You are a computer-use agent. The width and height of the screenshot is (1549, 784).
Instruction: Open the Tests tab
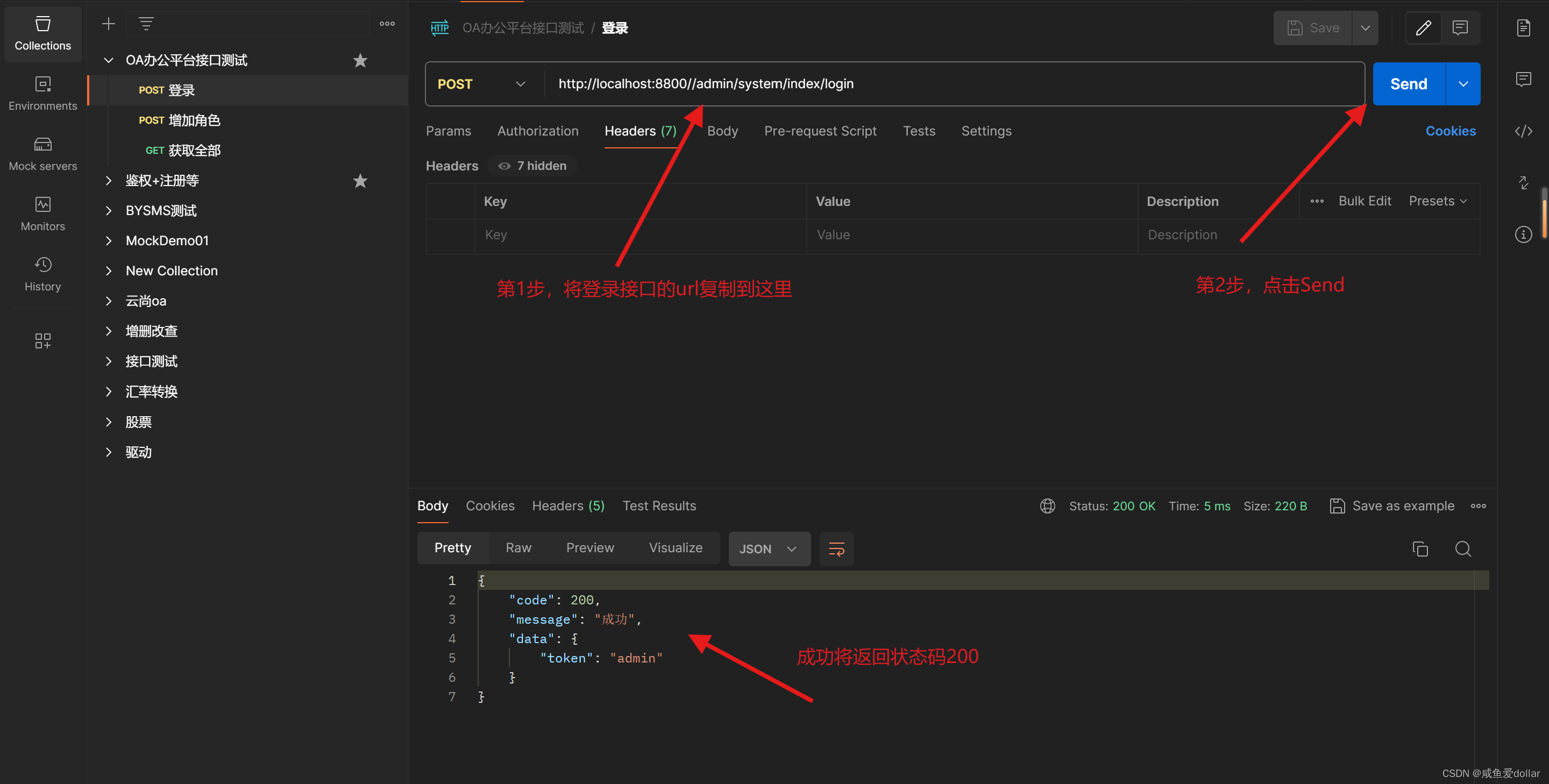pyautogui.click(x=919, y=131)
